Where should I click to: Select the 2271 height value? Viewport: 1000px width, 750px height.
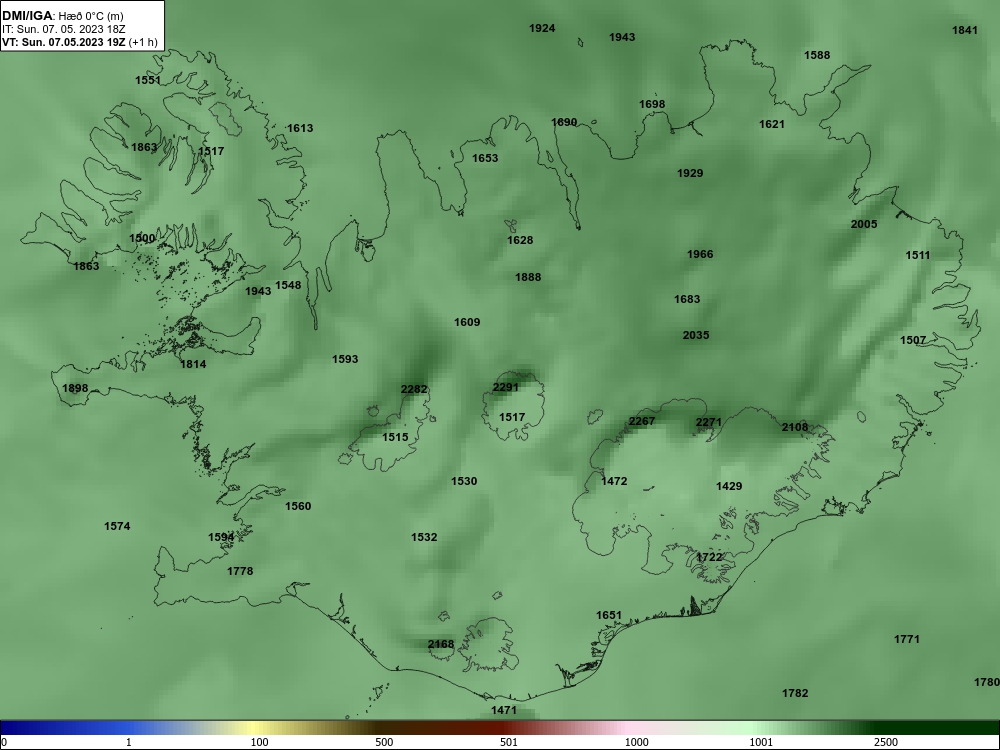pos(709,422)
